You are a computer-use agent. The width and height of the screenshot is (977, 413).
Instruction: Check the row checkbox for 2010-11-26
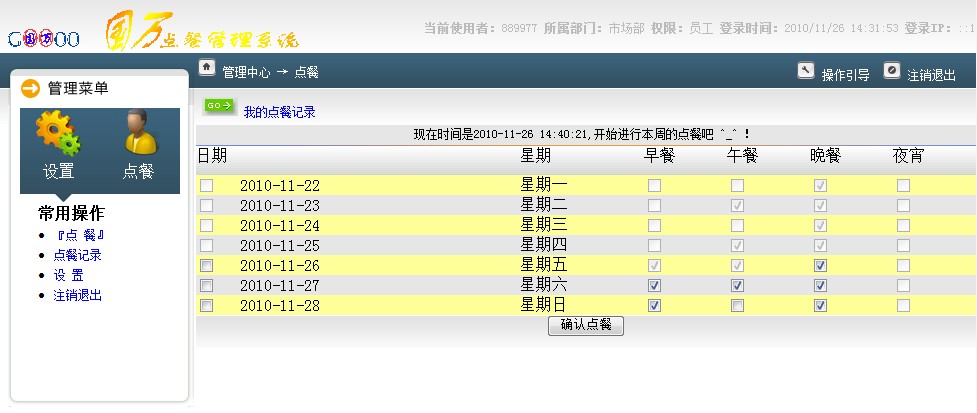(x=207, y=265)
